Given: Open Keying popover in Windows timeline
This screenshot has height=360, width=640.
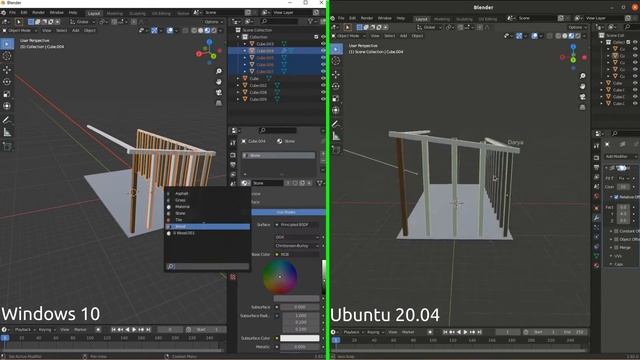Looking at the screenshot, I should pyautogui.click(x=46, y=329).
